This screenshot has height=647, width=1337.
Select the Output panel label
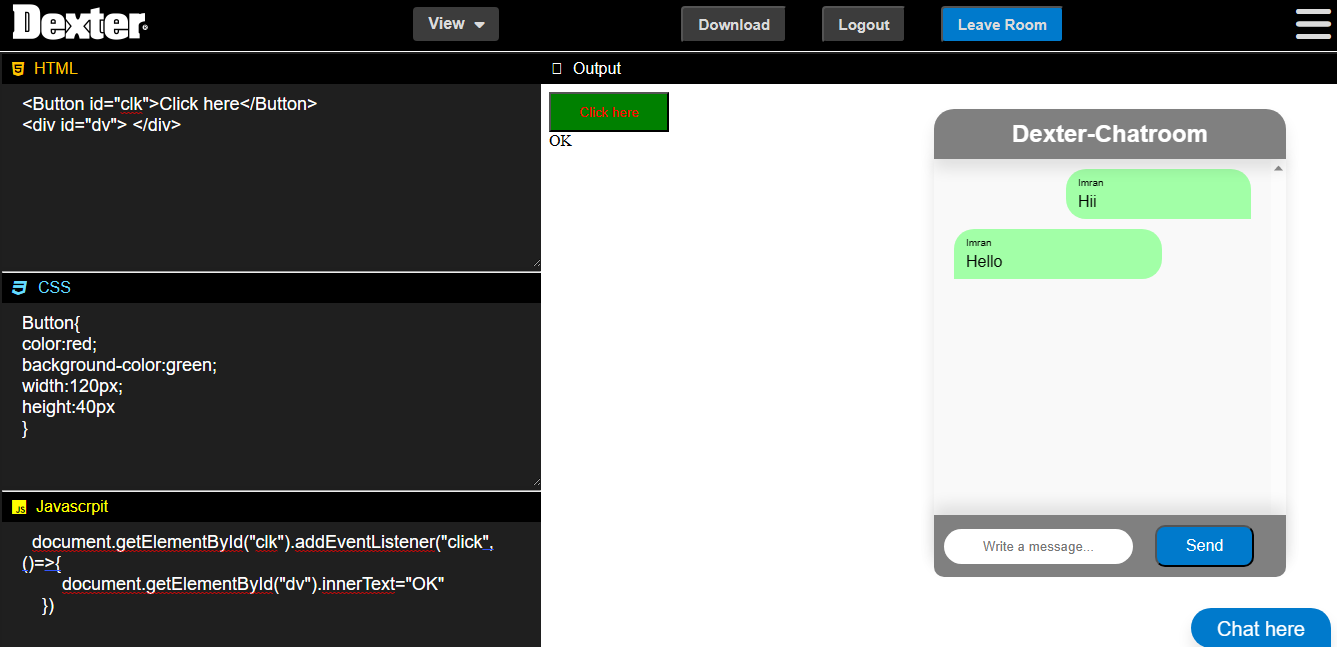[x=597, y=69]
